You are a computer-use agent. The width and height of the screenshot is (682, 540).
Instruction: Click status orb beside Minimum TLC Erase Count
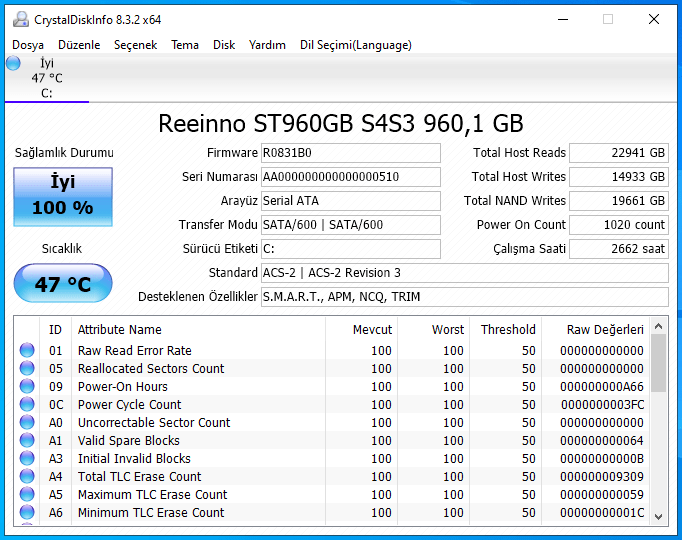coord(27,513)
